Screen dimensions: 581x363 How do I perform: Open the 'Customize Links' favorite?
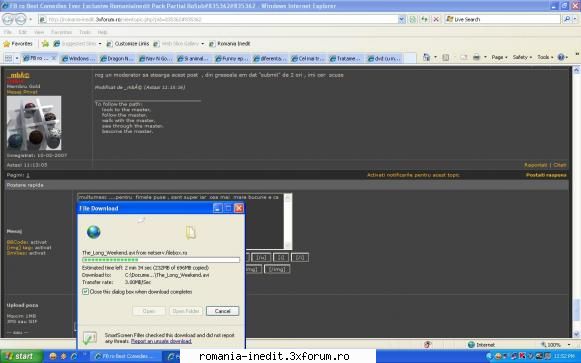pos(128,44)
